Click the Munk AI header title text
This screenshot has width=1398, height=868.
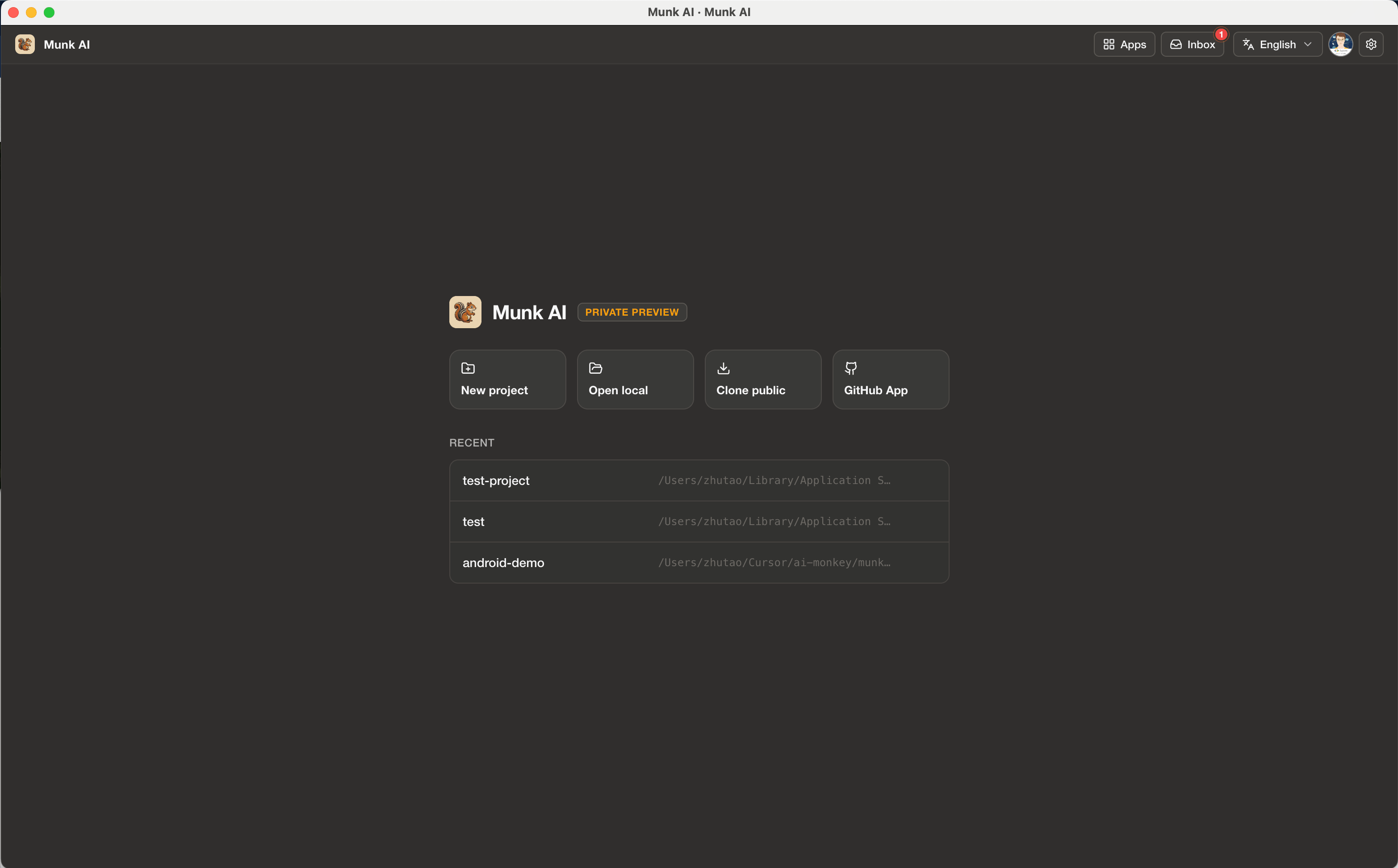(67, 45)
